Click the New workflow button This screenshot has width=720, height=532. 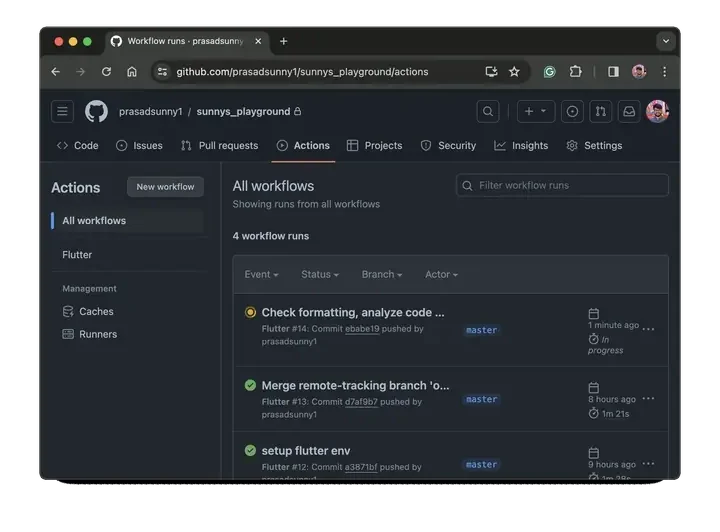coord(165,187)
